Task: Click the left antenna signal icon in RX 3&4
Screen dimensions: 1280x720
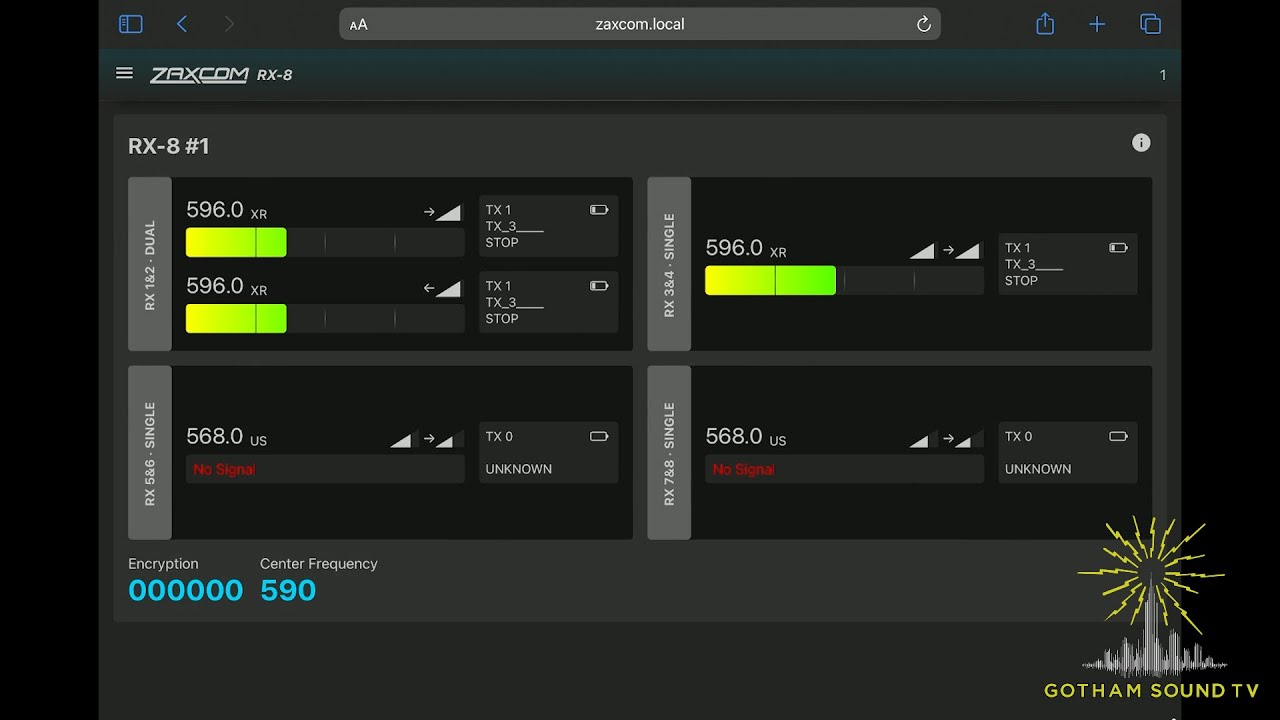Action: pyautogui.click(x=922, y=250)
